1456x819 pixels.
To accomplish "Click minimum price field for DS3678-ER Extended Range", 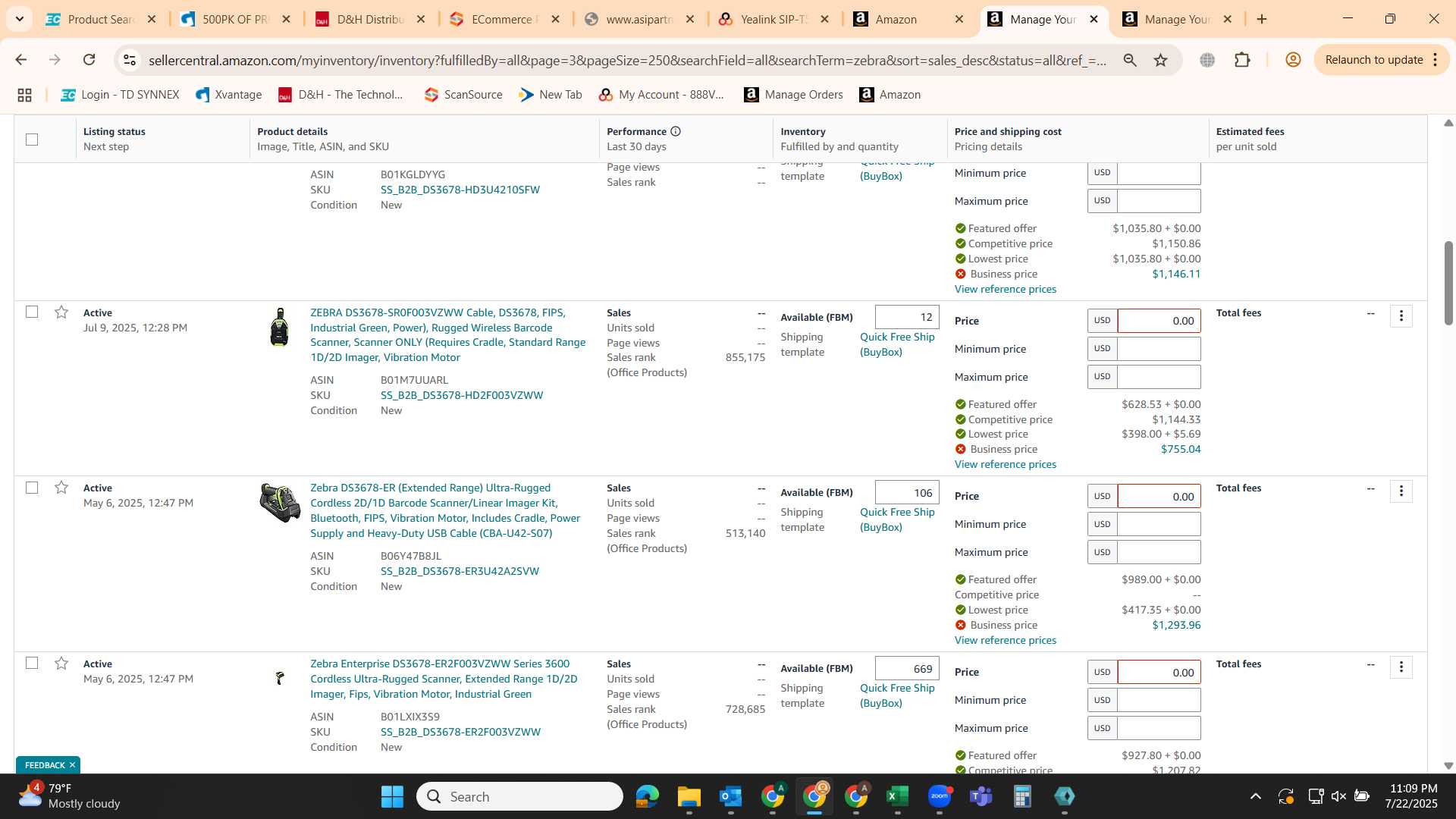I will pos(1159,524).
